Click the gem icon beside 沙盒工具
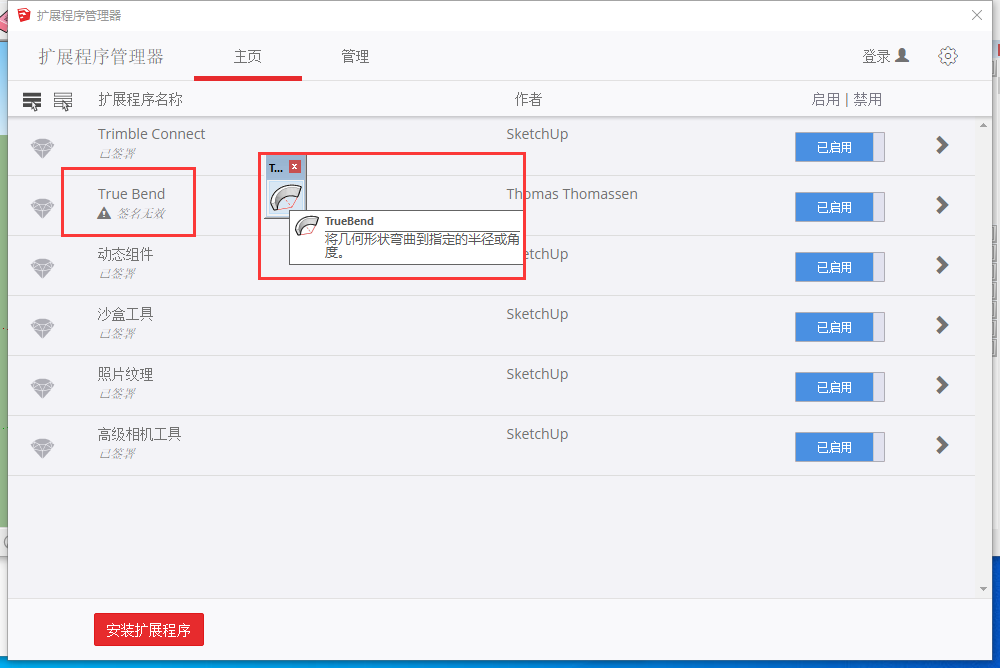Viewport: 1000px width, 668px height. [43, 328]
